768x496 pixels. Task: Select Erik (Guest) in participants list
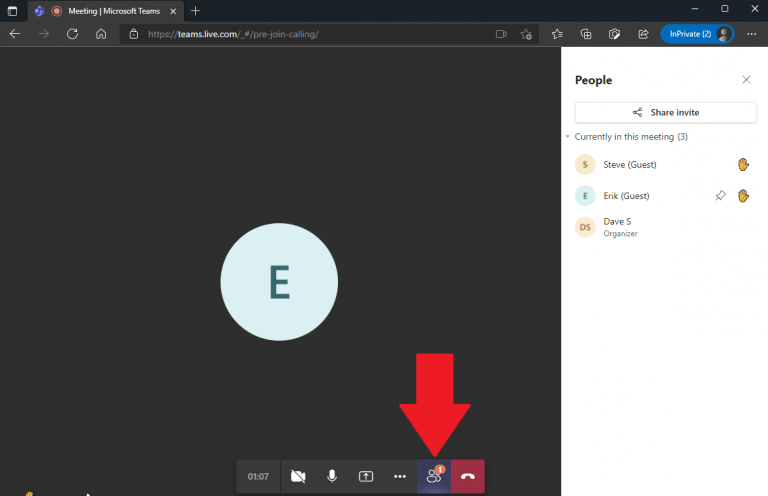coord(664,196)
